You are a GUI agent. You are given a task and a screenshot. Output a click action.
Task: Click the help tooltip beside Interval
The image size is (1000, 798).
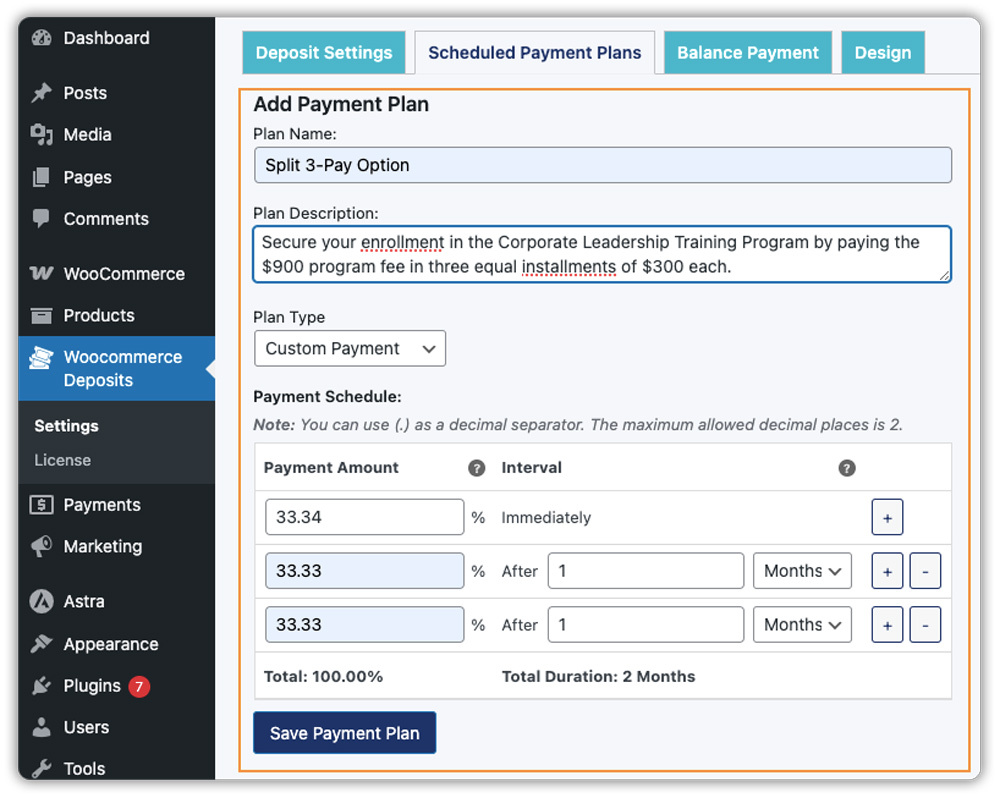pyautogui.click(x=847, y=467)
